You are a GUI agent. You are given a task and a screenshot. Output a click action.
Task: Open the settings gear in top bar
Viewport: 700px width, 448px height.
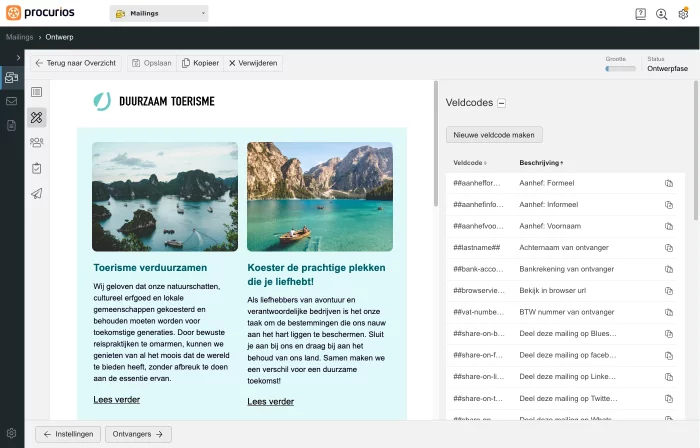683,14
